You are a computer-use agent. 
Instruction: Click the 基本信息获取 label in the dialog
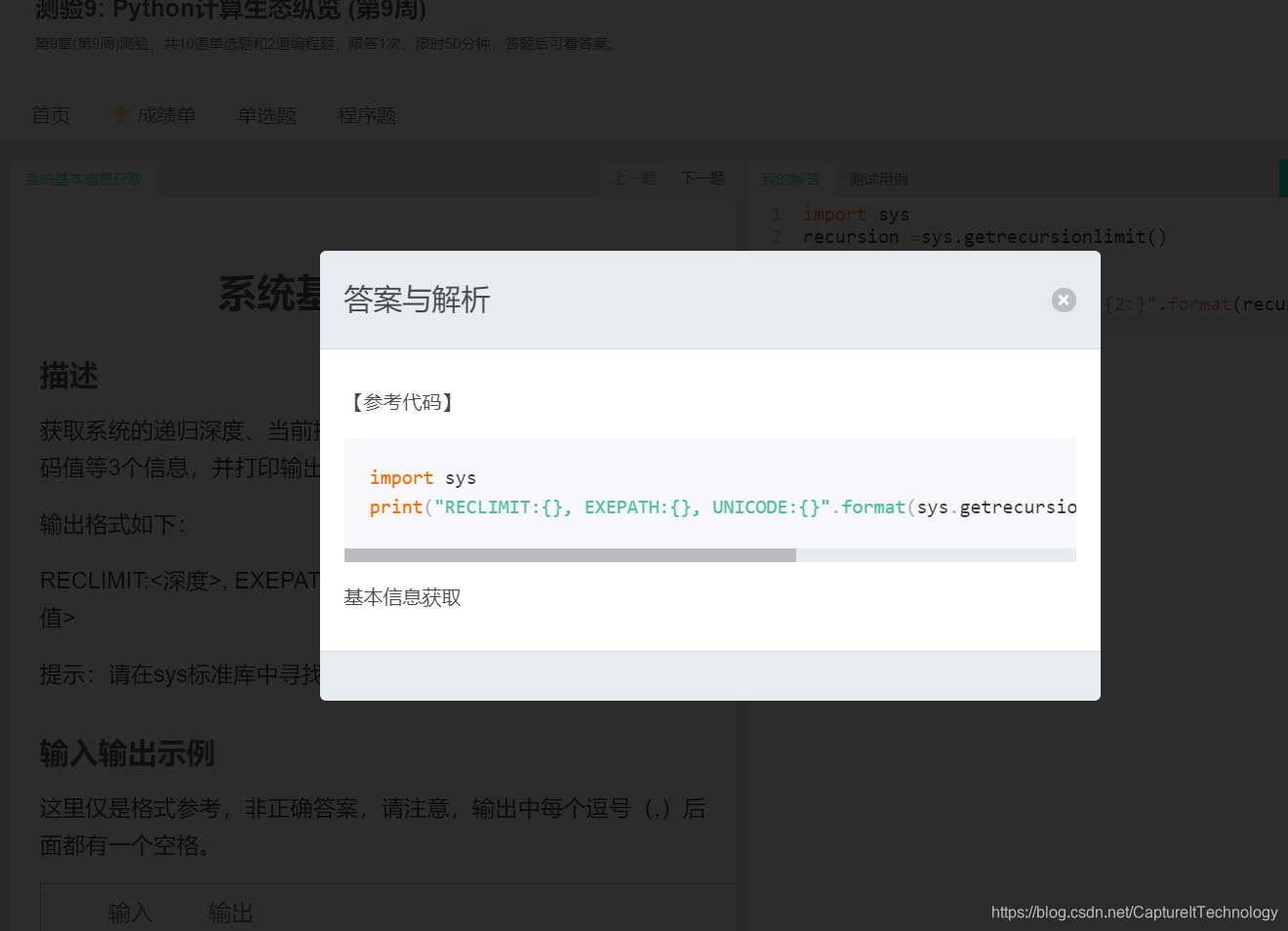point(403,597)
